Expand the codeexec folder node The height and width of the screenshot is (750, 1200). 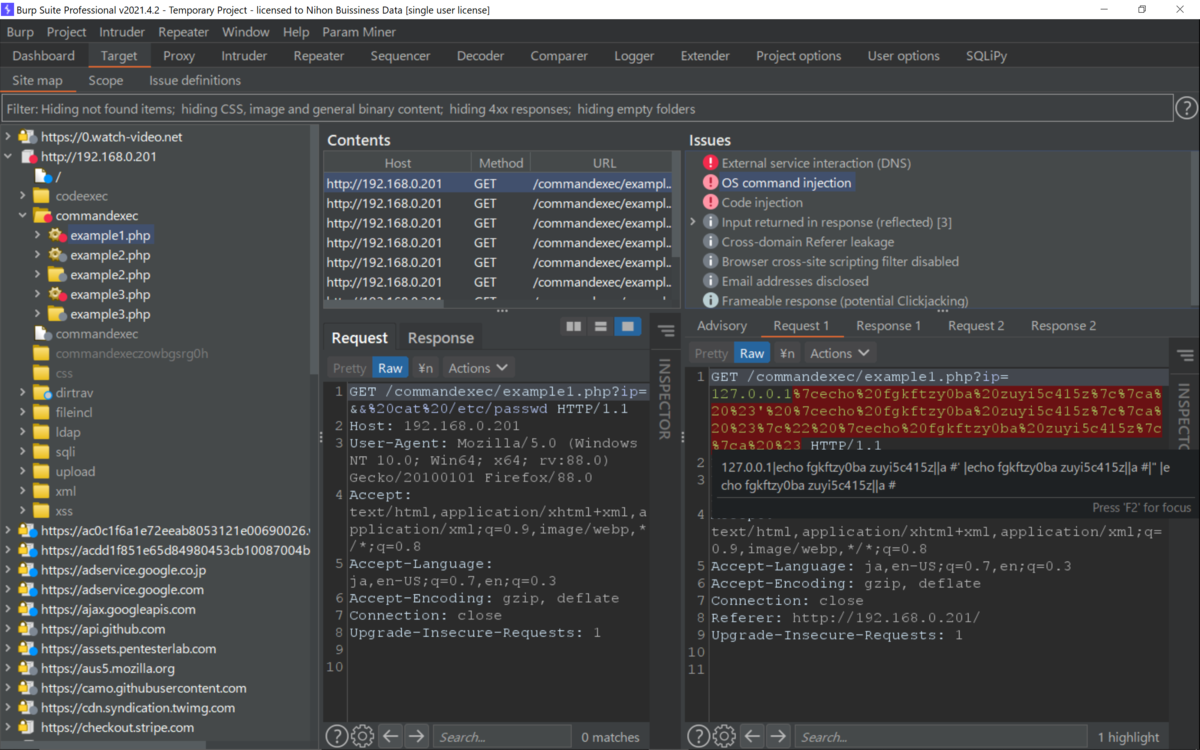23,196
